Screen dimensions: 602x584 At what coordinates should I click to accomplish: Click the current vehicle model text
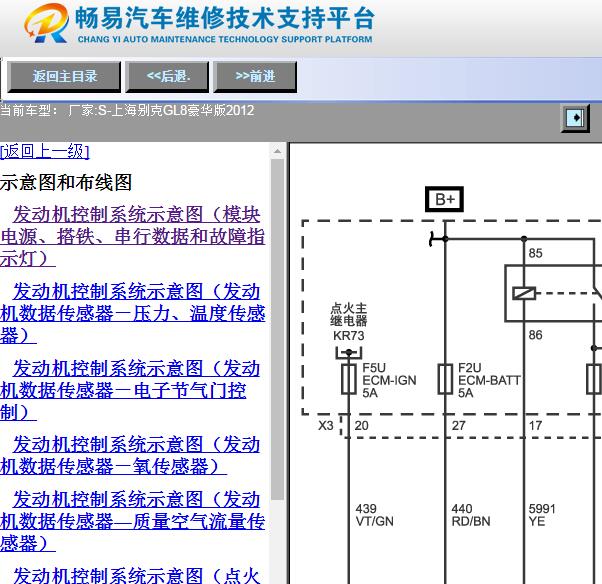(x=127, y=111)
